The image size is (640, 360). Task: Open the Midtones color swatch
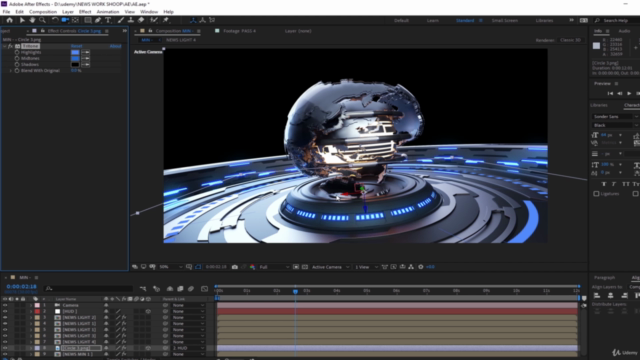(x=75, y=58)
